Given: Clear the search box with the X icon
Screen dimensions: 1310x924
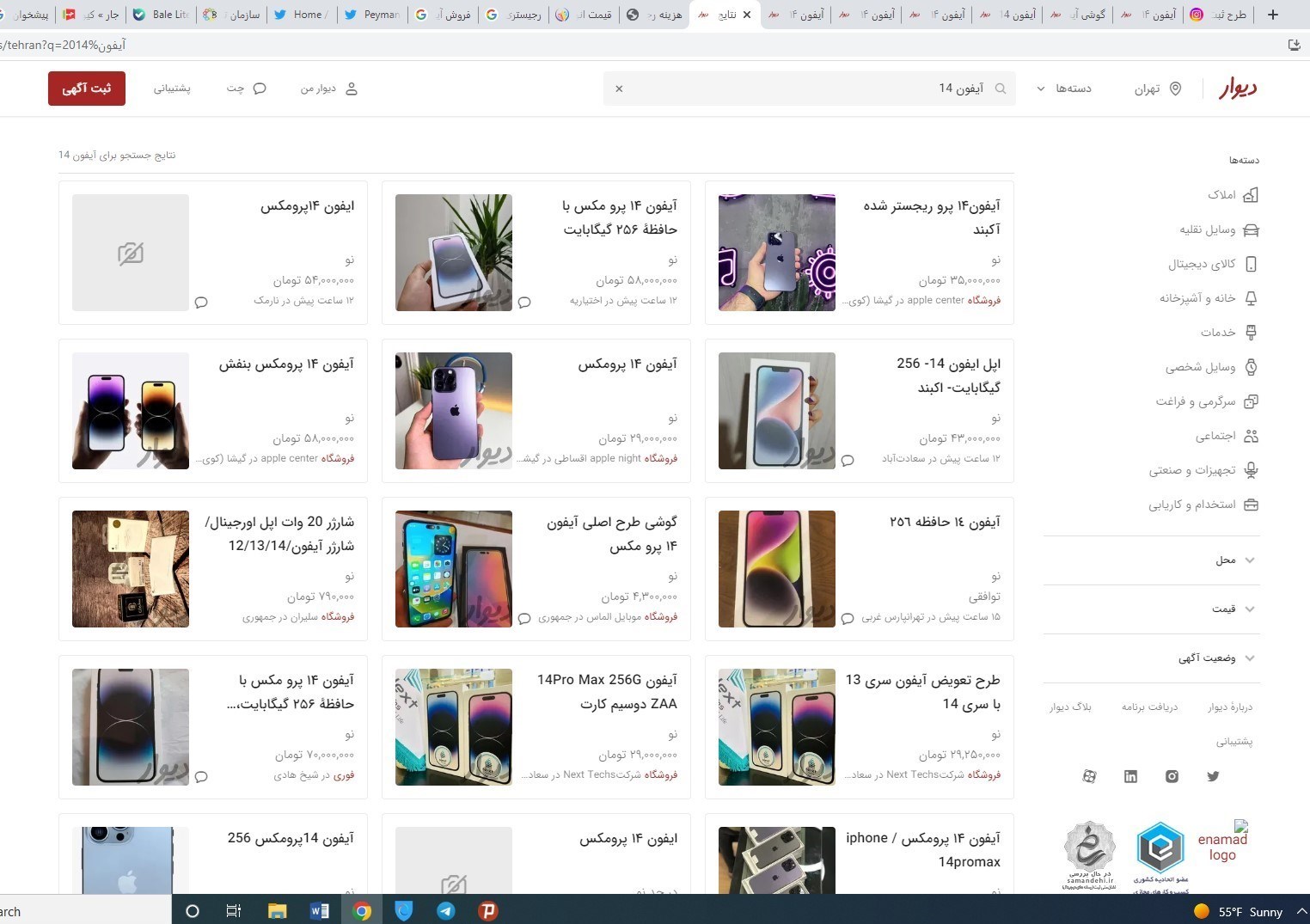Looking at the screenshot, I should [x=619, y=89].
